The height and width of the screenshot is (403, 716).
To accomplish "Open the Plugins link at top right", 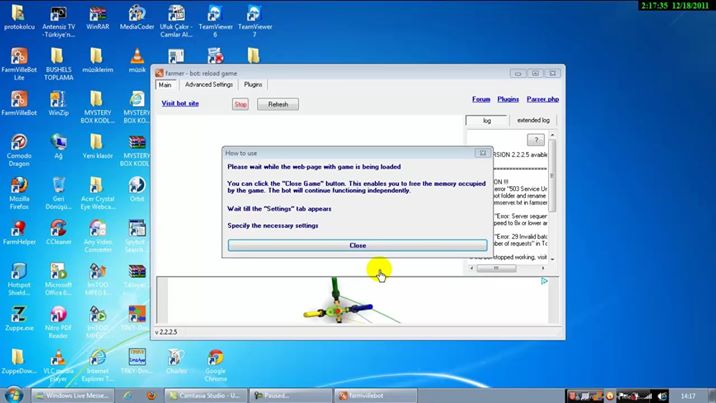I will (x=508, y=99).
